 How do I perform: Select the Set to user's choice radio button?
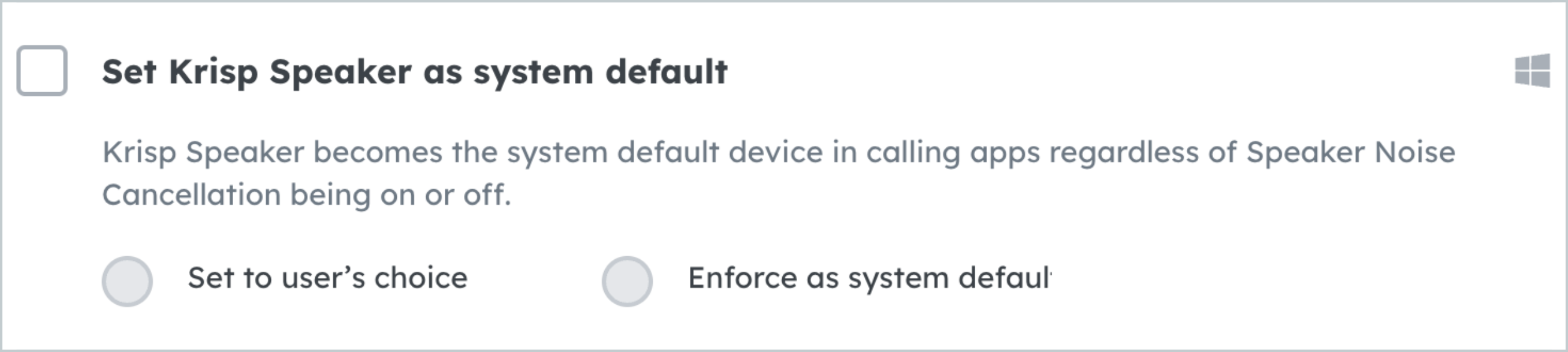pos(127,281)
